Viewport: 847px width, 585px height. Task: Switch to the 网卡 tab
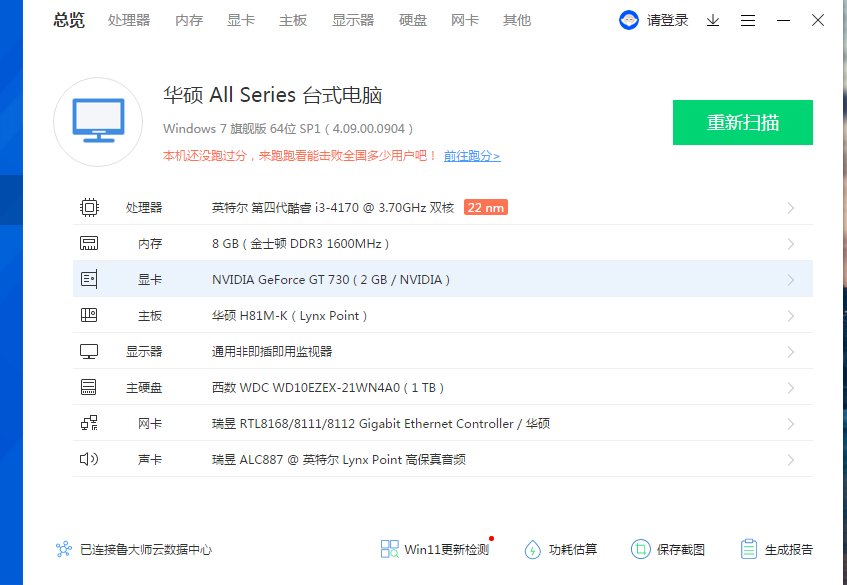[465, 21]
